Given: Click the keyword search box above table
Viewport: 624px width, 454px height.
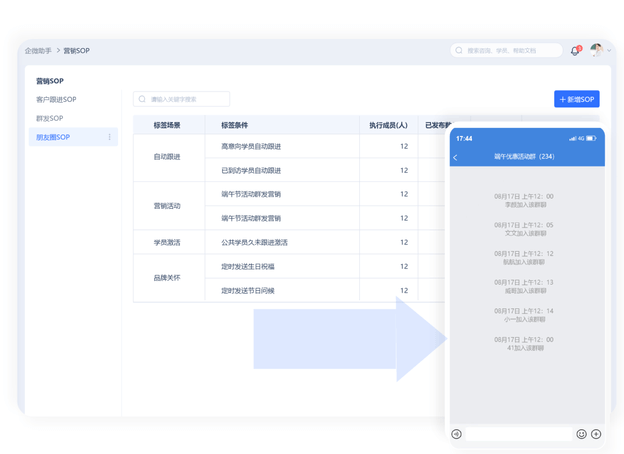Looking at the screenshot, I should [187, 99].
